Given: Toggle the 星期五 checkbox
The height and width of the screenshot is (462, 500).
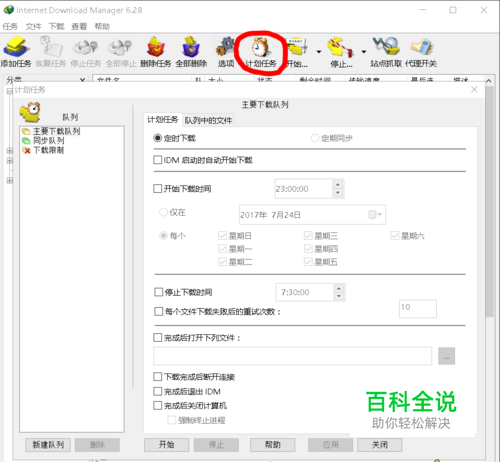Looking at the screenshot, I should coord(308,262).
